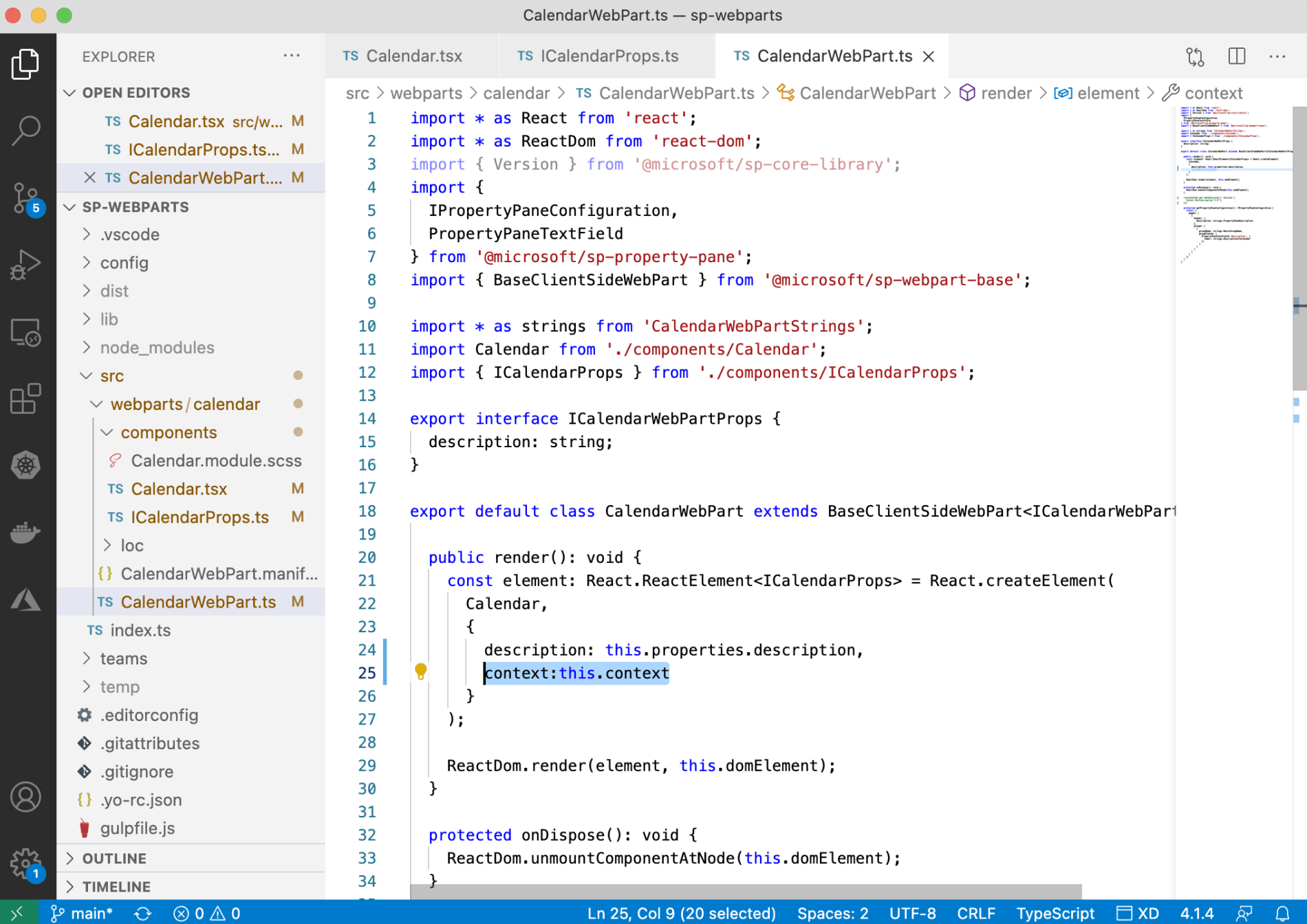1307x924 pixels.
Task: Close the CalendarWebPart.ts editor tab
Action: (x=929, y=56)
